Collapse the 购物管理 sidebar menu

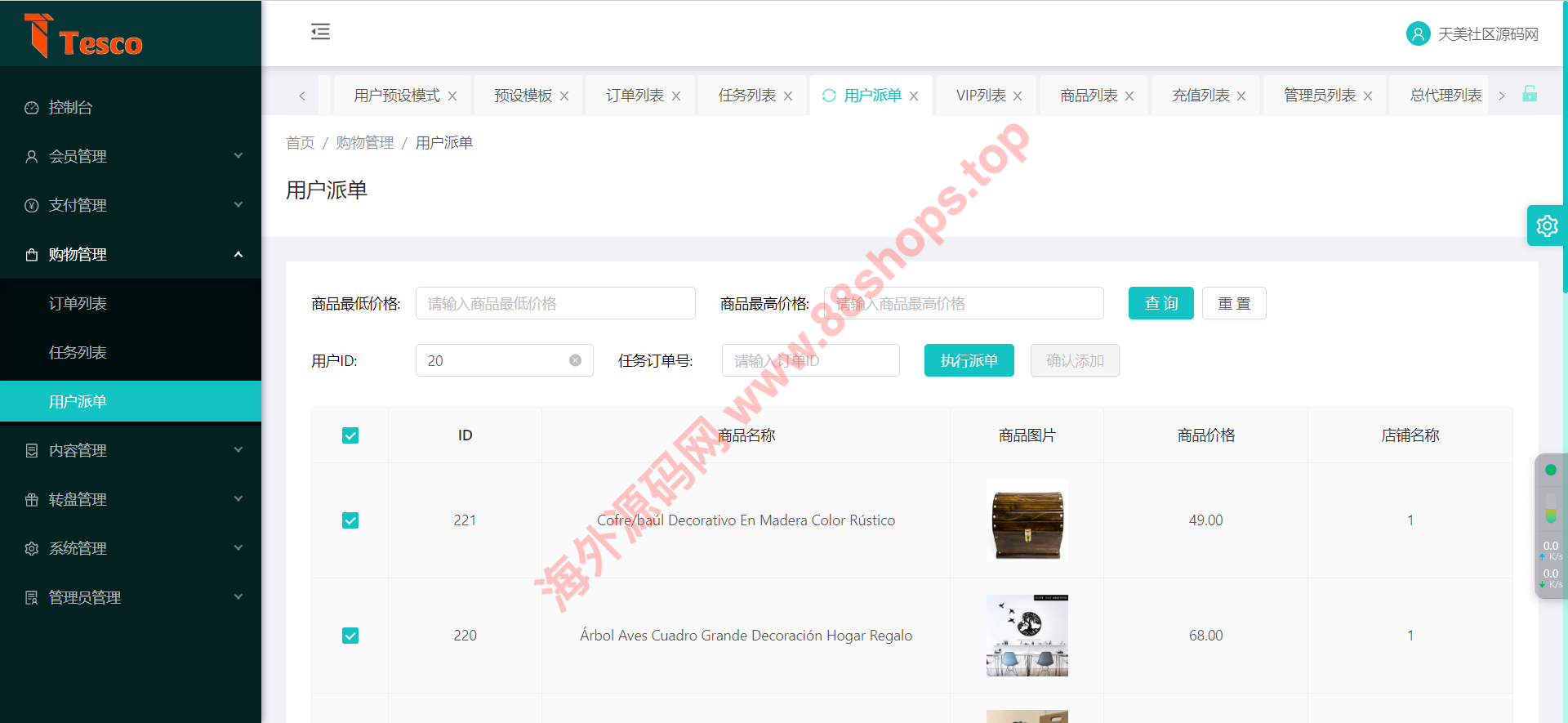coord(131,254)
